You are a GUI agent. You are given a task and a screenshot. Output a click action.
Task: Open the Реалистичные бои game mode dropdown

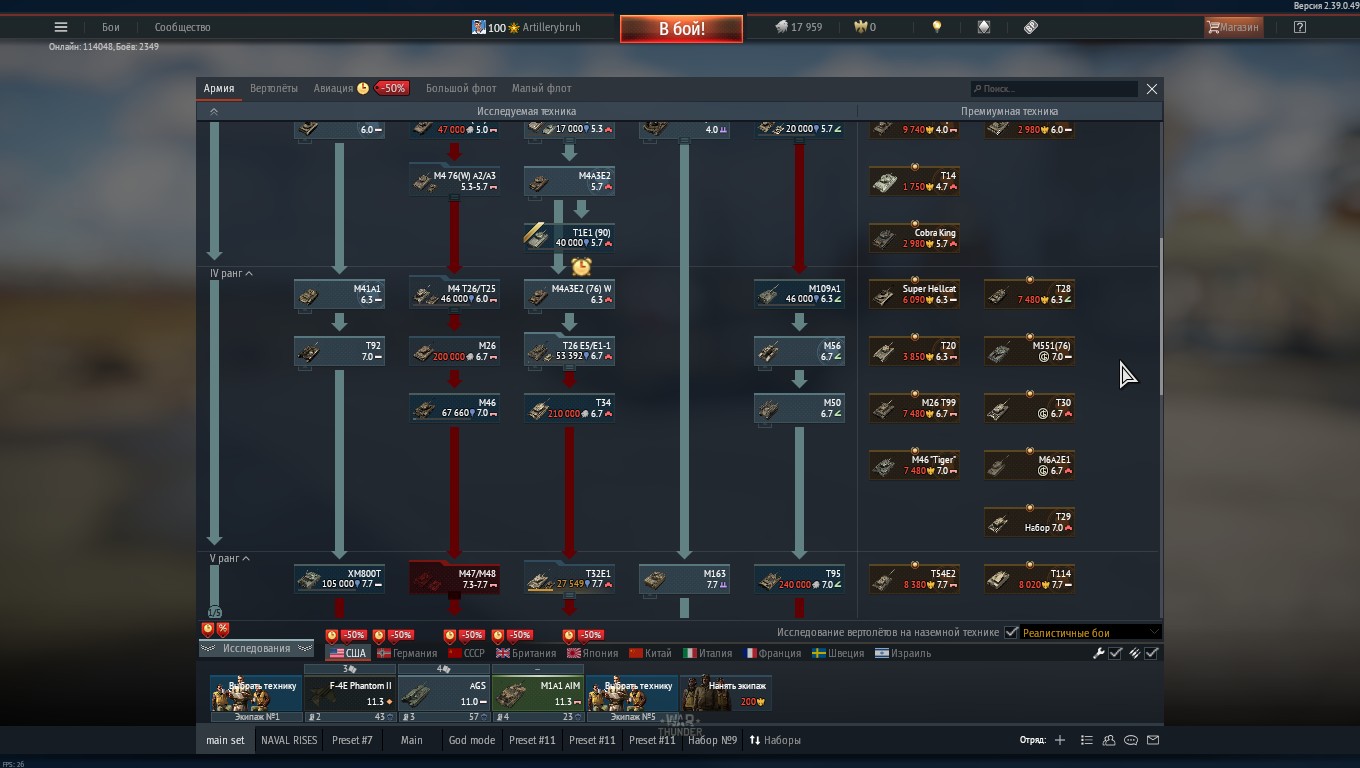tap(1091, 632)
